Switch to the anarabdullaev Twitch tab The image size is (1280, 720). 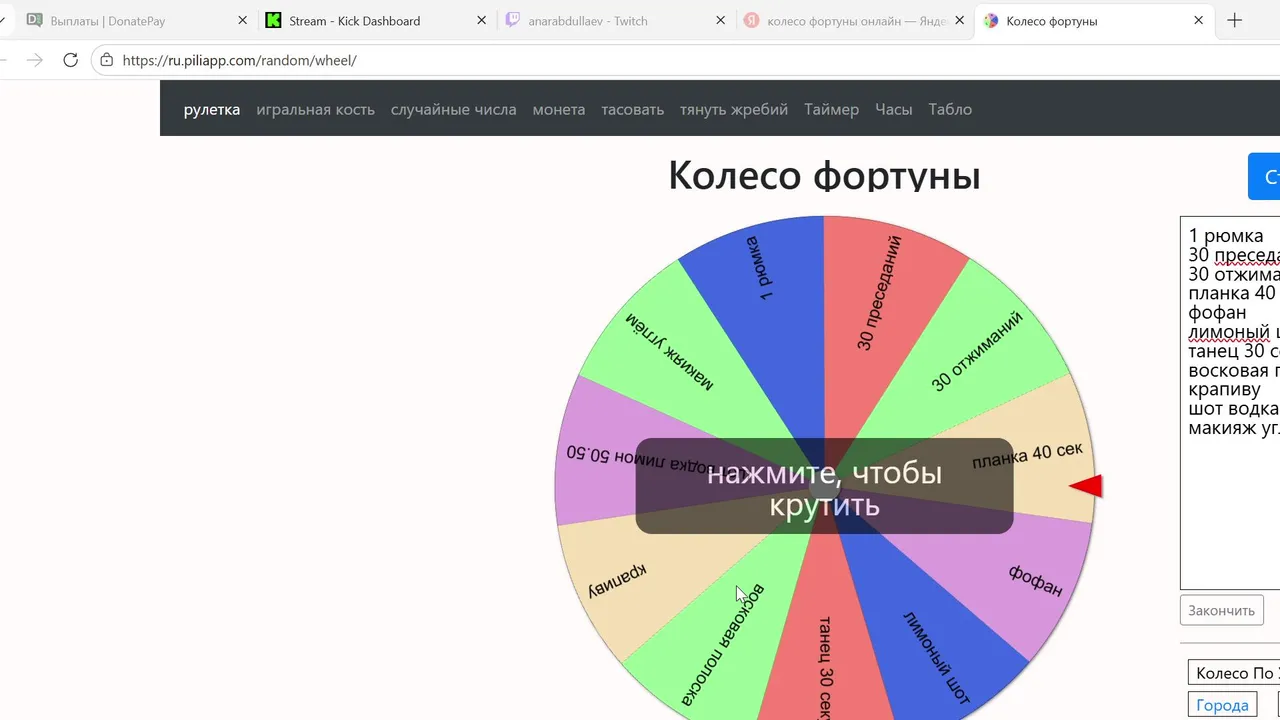pyautogui.click(x=613, y=20)
